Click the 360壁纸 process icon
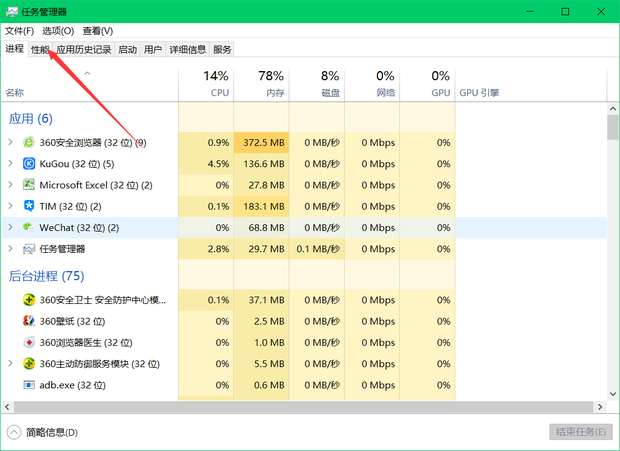Image resolution: width=620 pixels, height=451 pixels. tap(29, 321)
